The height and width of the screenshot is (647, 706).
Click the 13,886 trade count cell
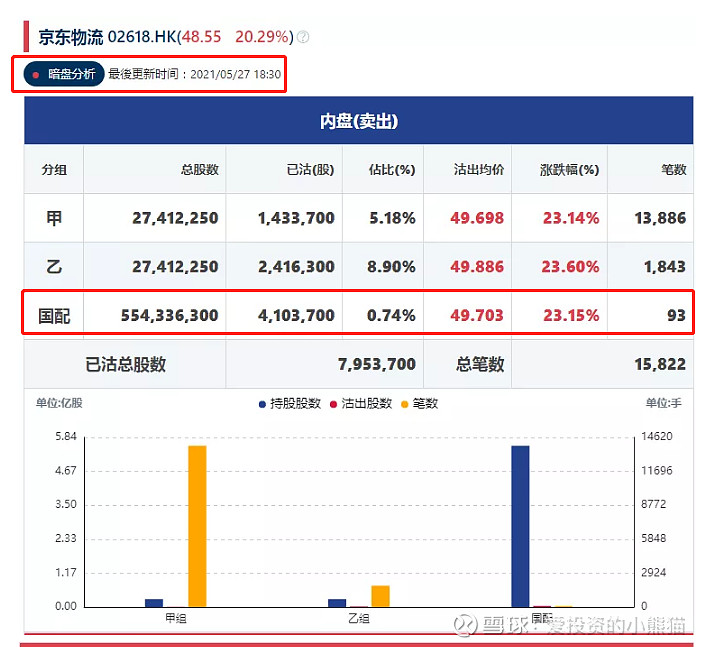[661, 218]
